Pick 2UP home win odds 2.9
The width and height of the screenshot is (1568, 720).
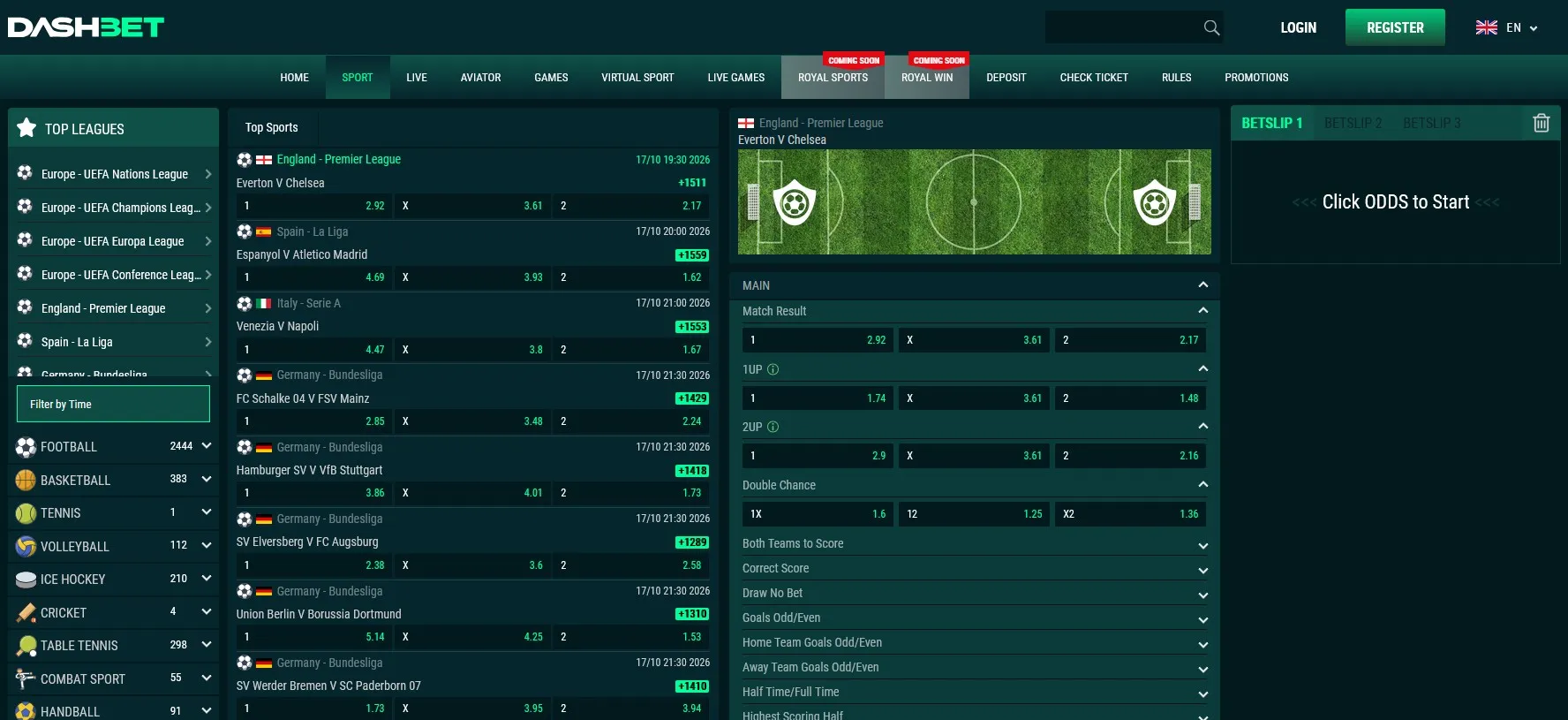(x=818, y=456)
